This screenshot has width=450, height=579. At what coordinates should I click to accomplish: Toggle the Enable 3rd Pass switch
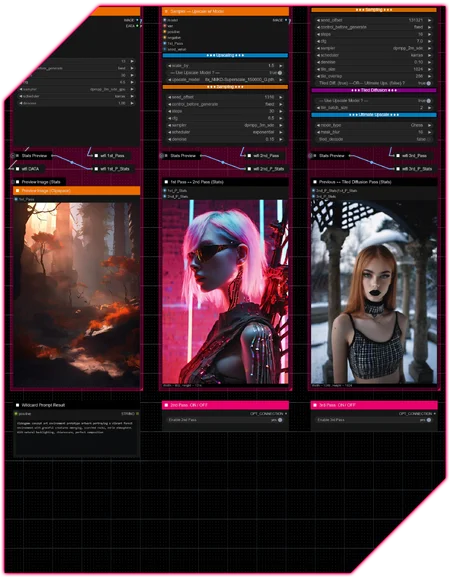[429, 420]
